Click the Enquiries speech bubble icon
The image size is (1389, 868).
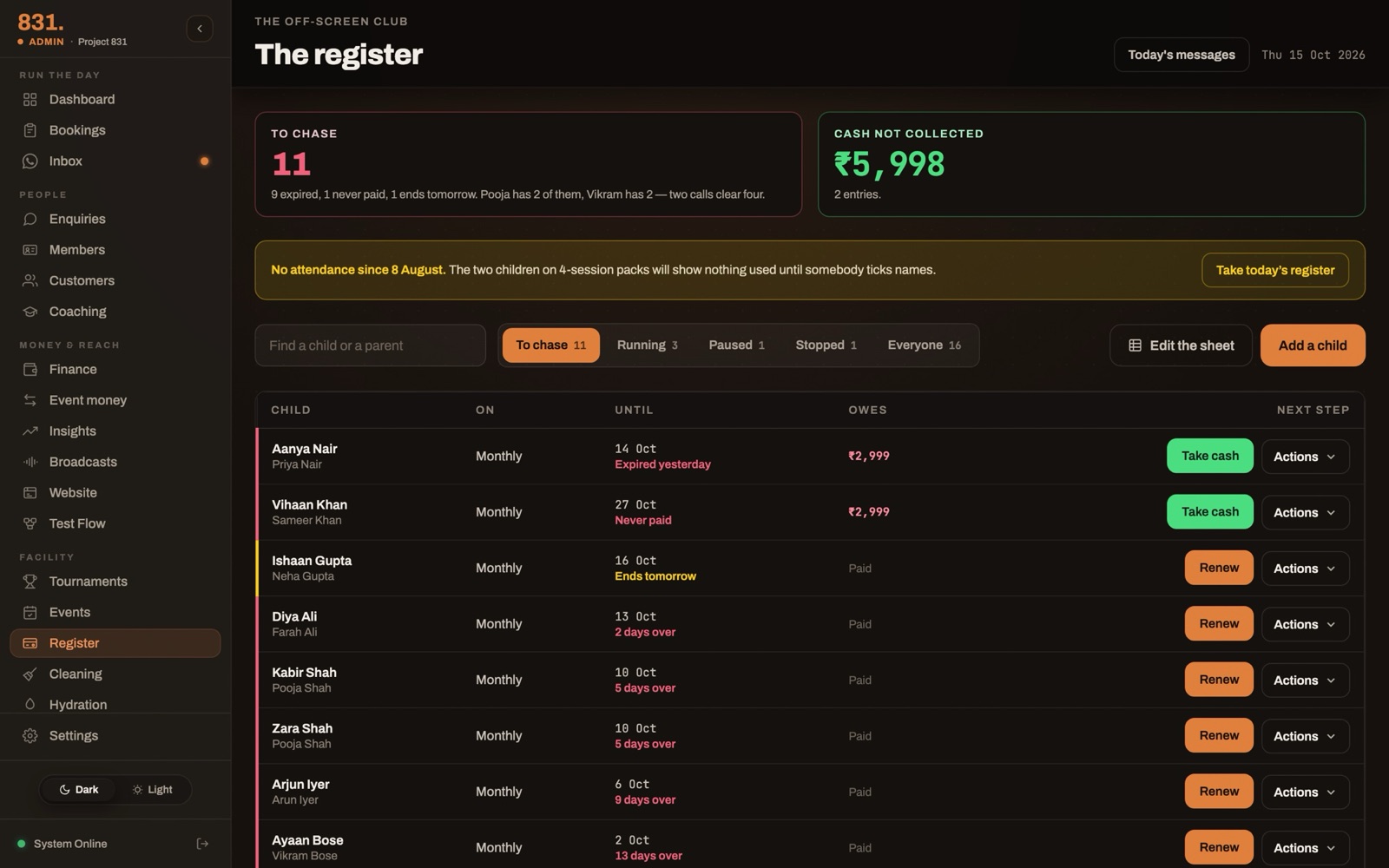pos(30,220)
